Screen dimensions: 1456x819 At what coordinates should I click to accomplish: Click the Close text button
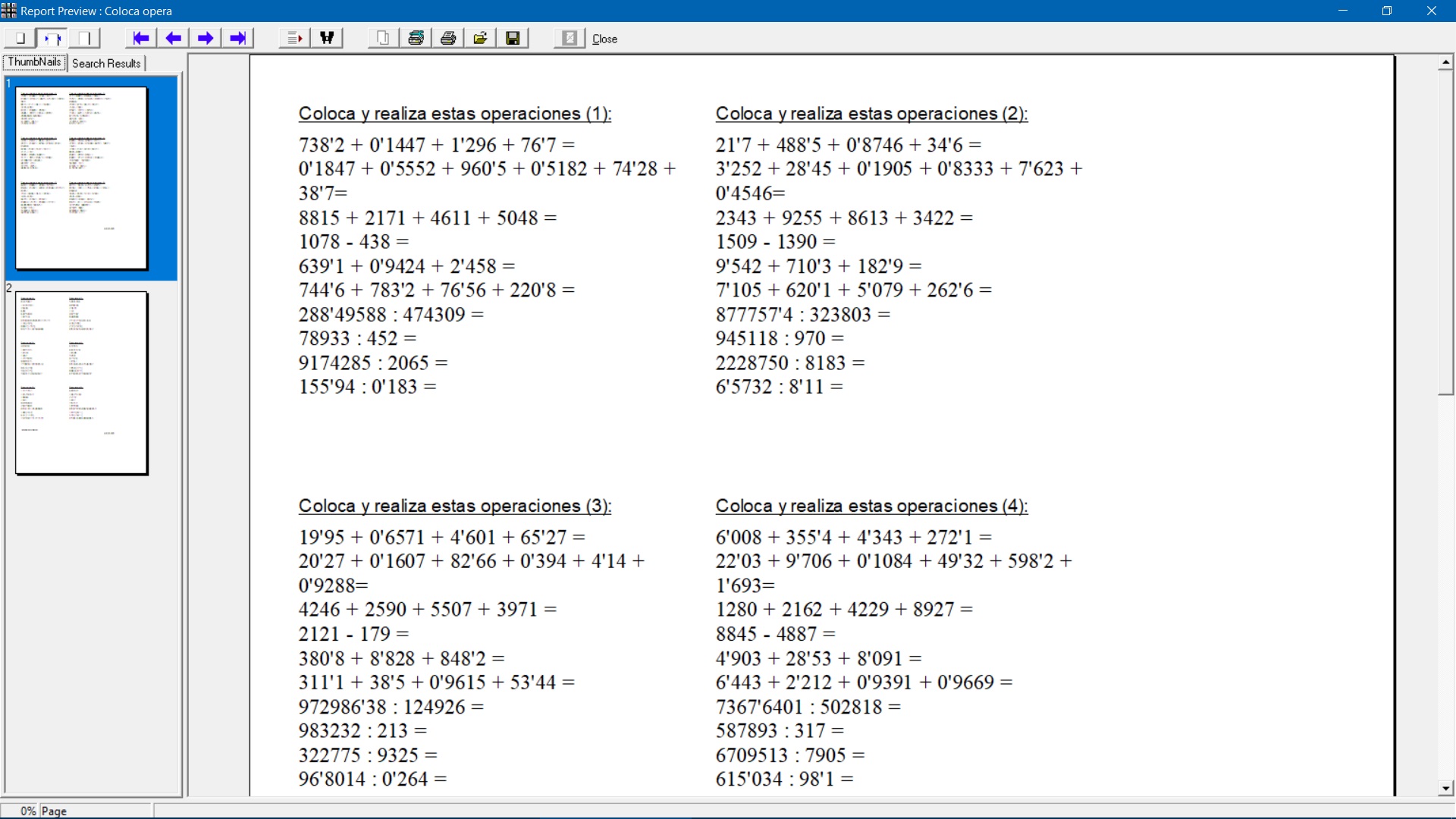(604, 39)
